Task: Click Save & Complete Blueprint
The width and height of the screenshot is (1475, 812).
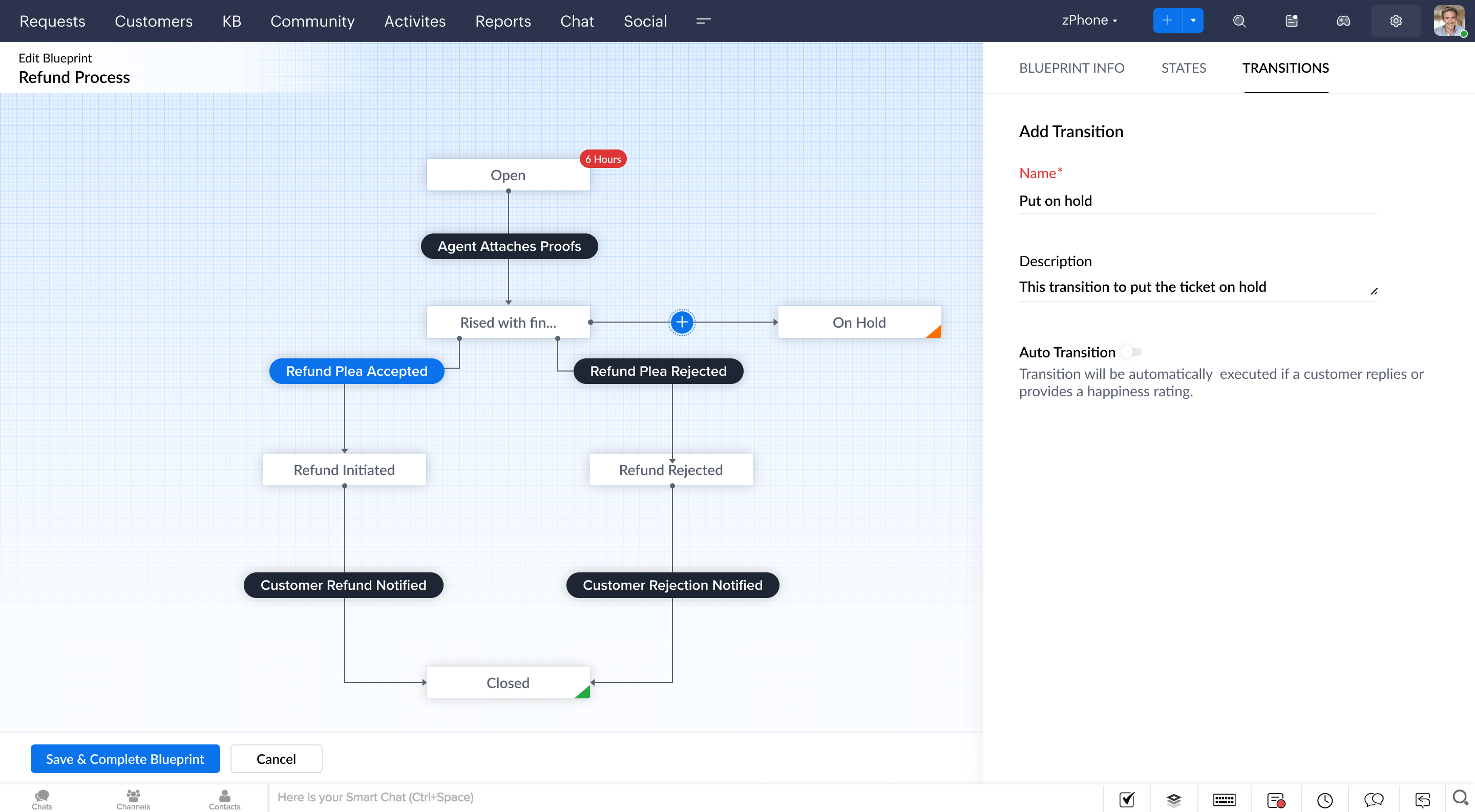Action: (x=125, y=759)
